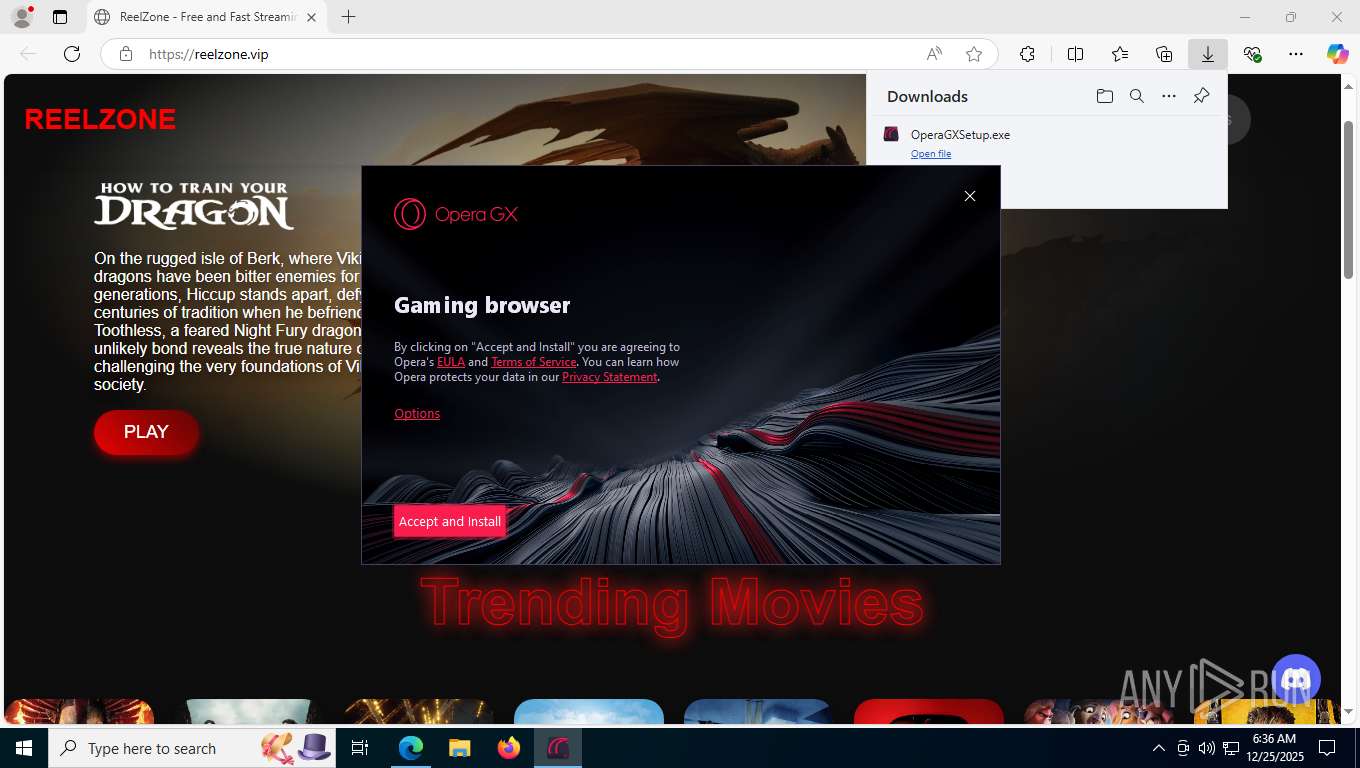1360x768 pixels.
Task: View site information lock icon
Action: click(x=126, y=54)
